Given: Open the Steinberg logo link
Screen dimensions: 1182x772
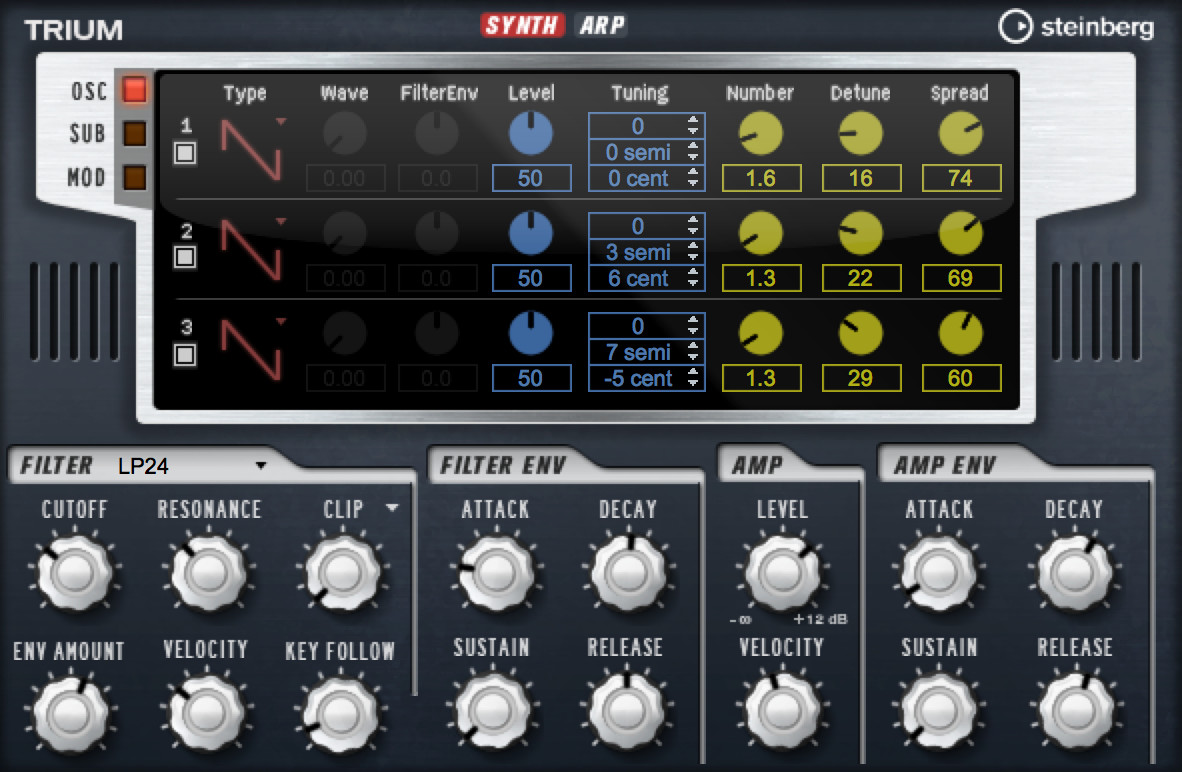Looking at the screenshot, I should 1076,27.
